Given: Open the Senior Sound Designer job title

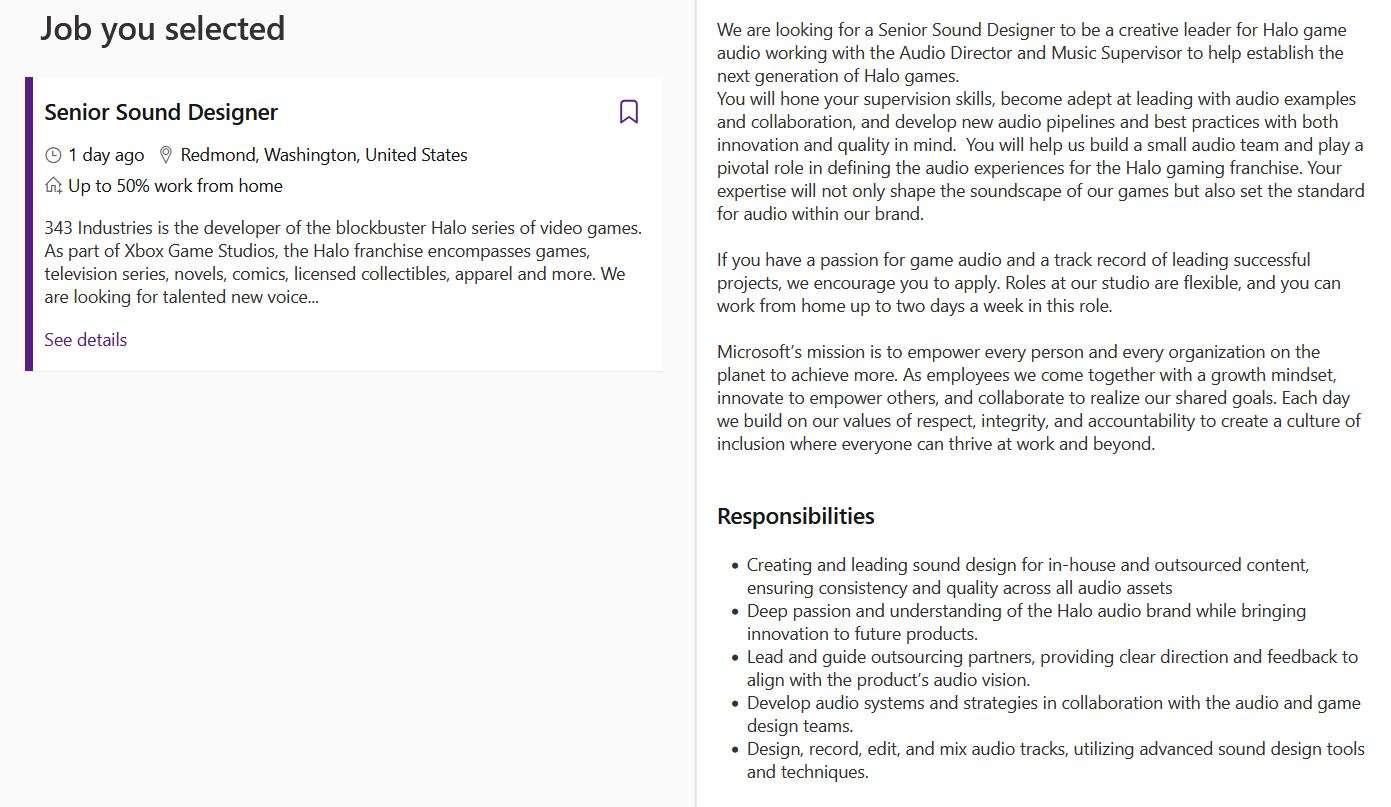Looking at the screenshot, I should (x=161, y=112).
